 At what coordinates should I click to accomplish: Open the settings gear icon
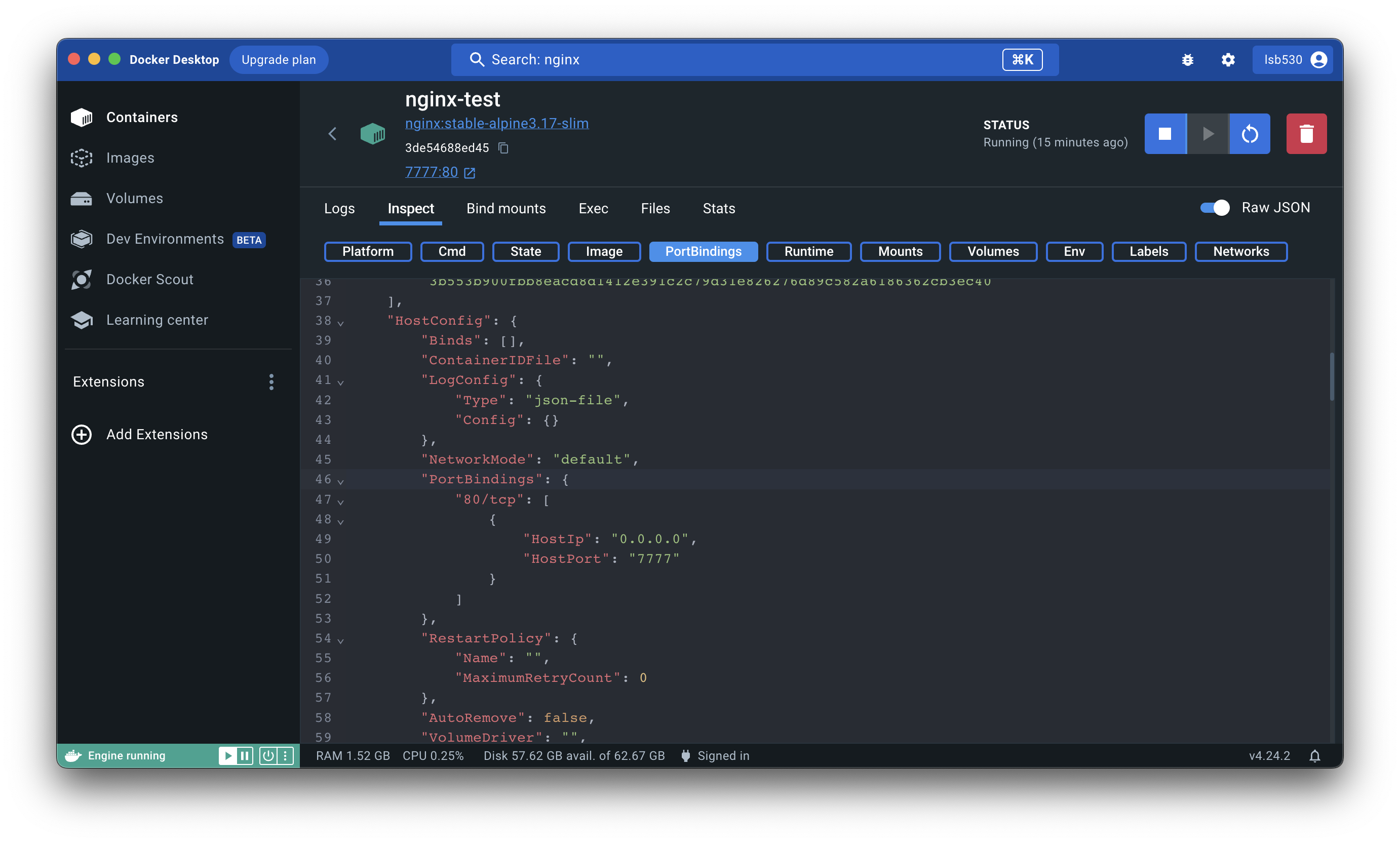[1228, 60]
